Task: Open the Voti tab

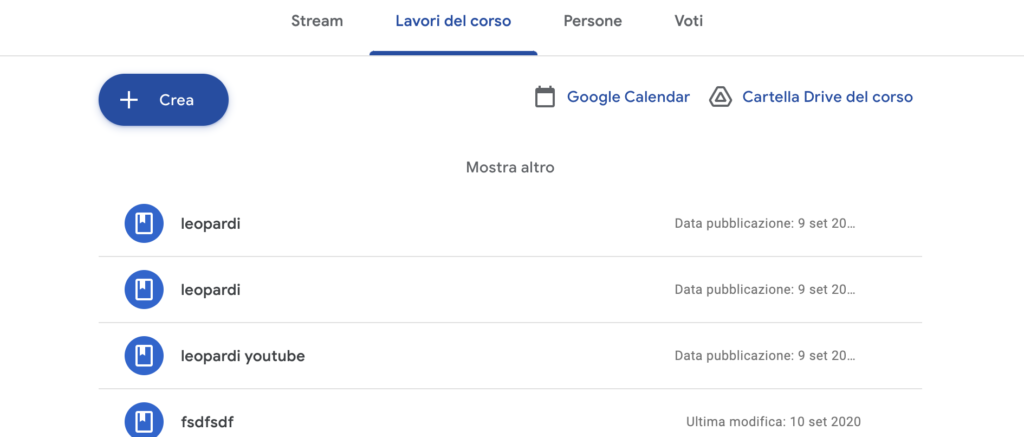Action: coord(688,21)
